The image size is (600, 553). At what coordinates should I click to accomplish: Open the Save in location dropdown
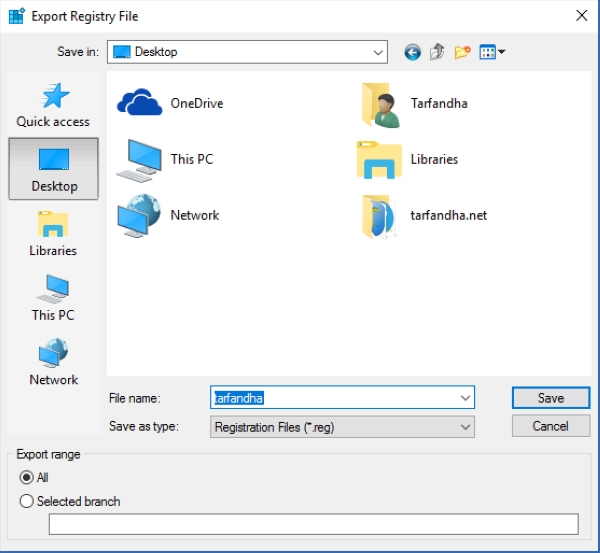coord(247,52)
